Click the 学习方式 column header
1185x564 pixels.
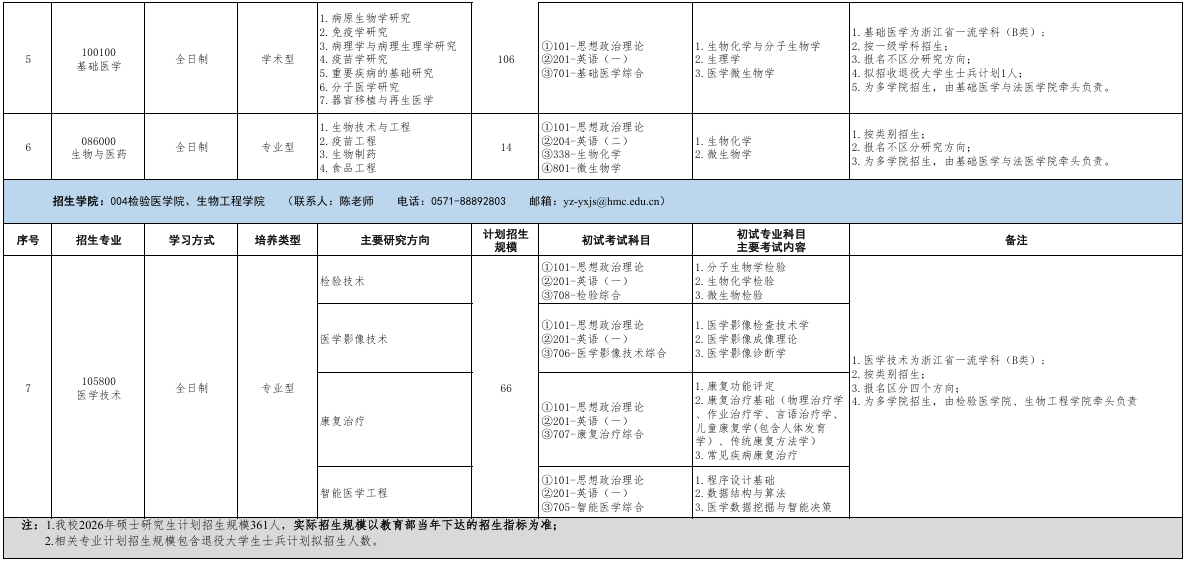191,241
